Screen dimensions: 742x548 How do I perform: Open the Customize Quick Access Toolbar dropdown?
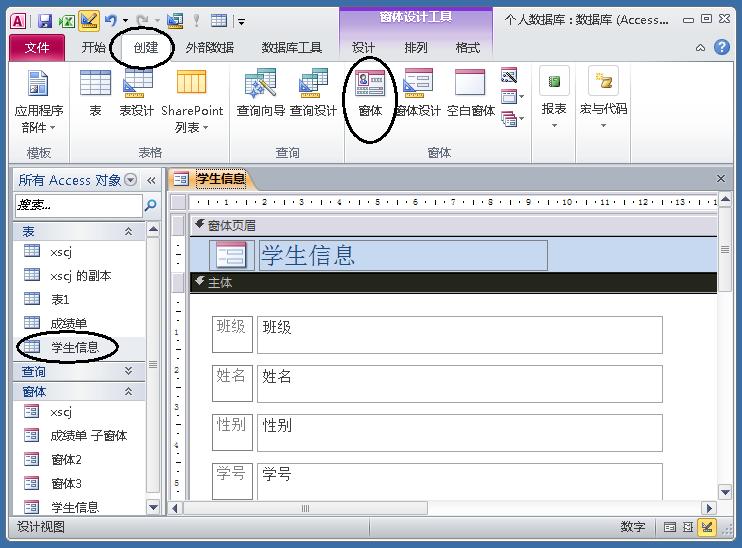tap(241, 21)
